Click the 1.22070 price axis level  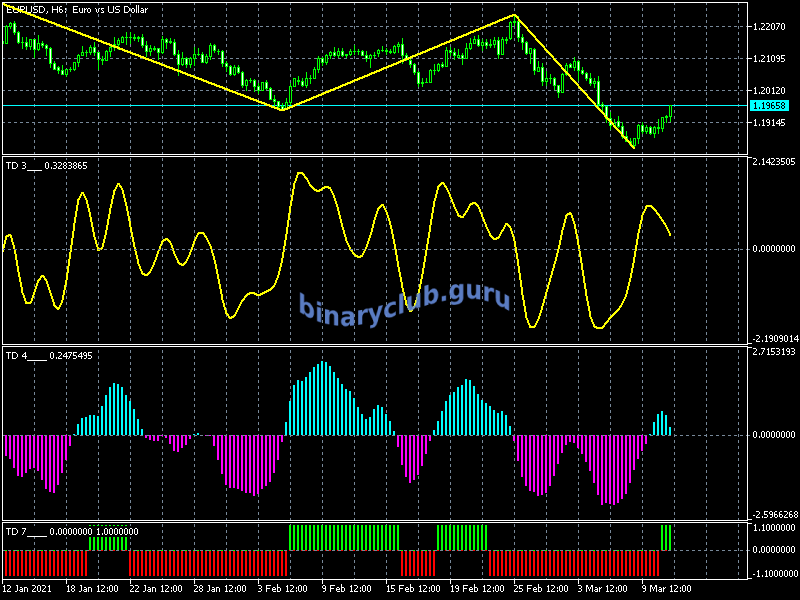tap(772, 26)
